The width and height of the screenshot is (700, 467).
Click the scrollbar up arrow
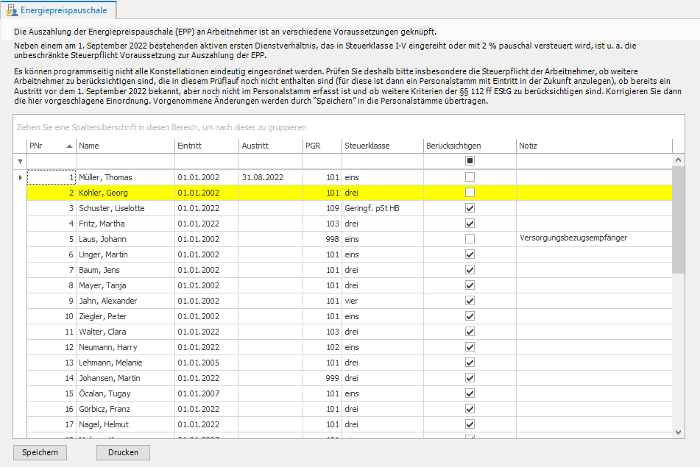tap(678, 160)
